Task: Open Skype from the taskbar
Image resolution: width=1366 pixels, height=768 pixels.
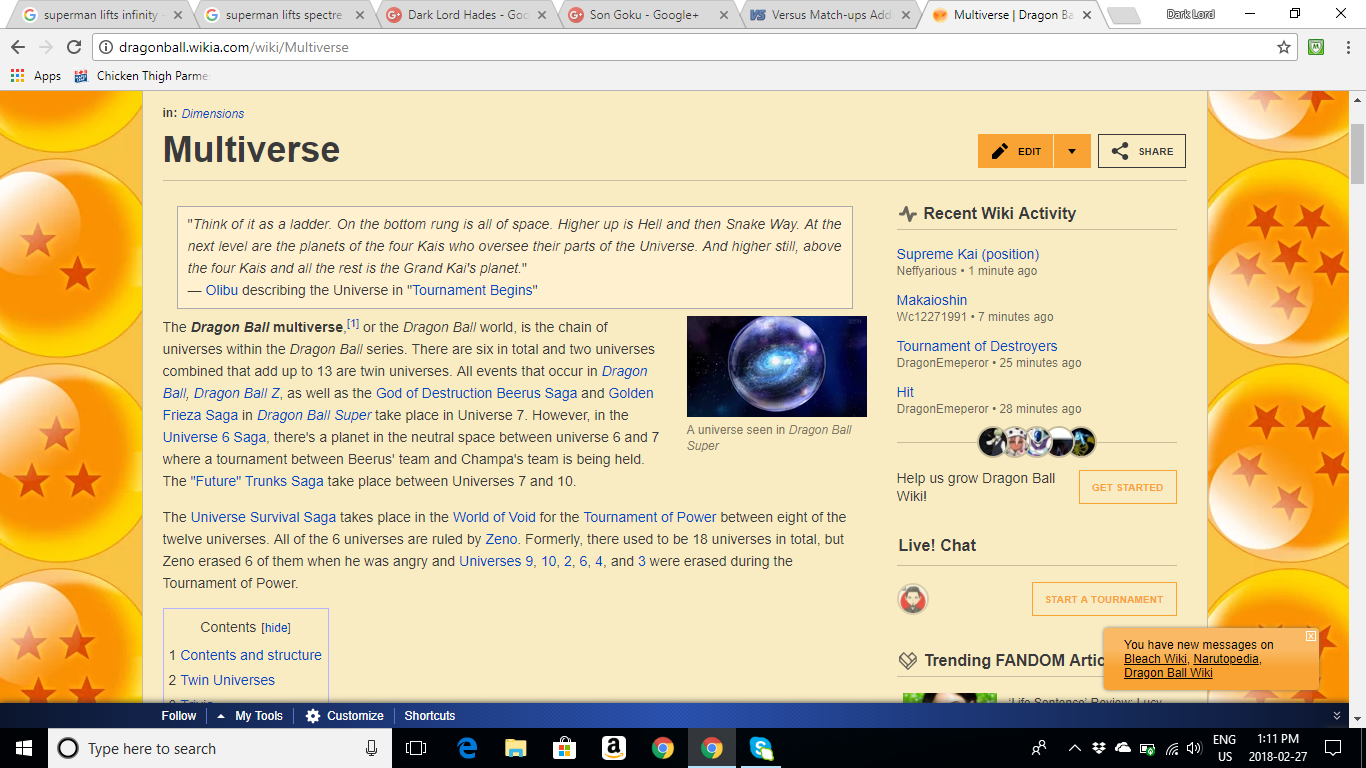Action: pyautogui.click(x=760, y=748)
